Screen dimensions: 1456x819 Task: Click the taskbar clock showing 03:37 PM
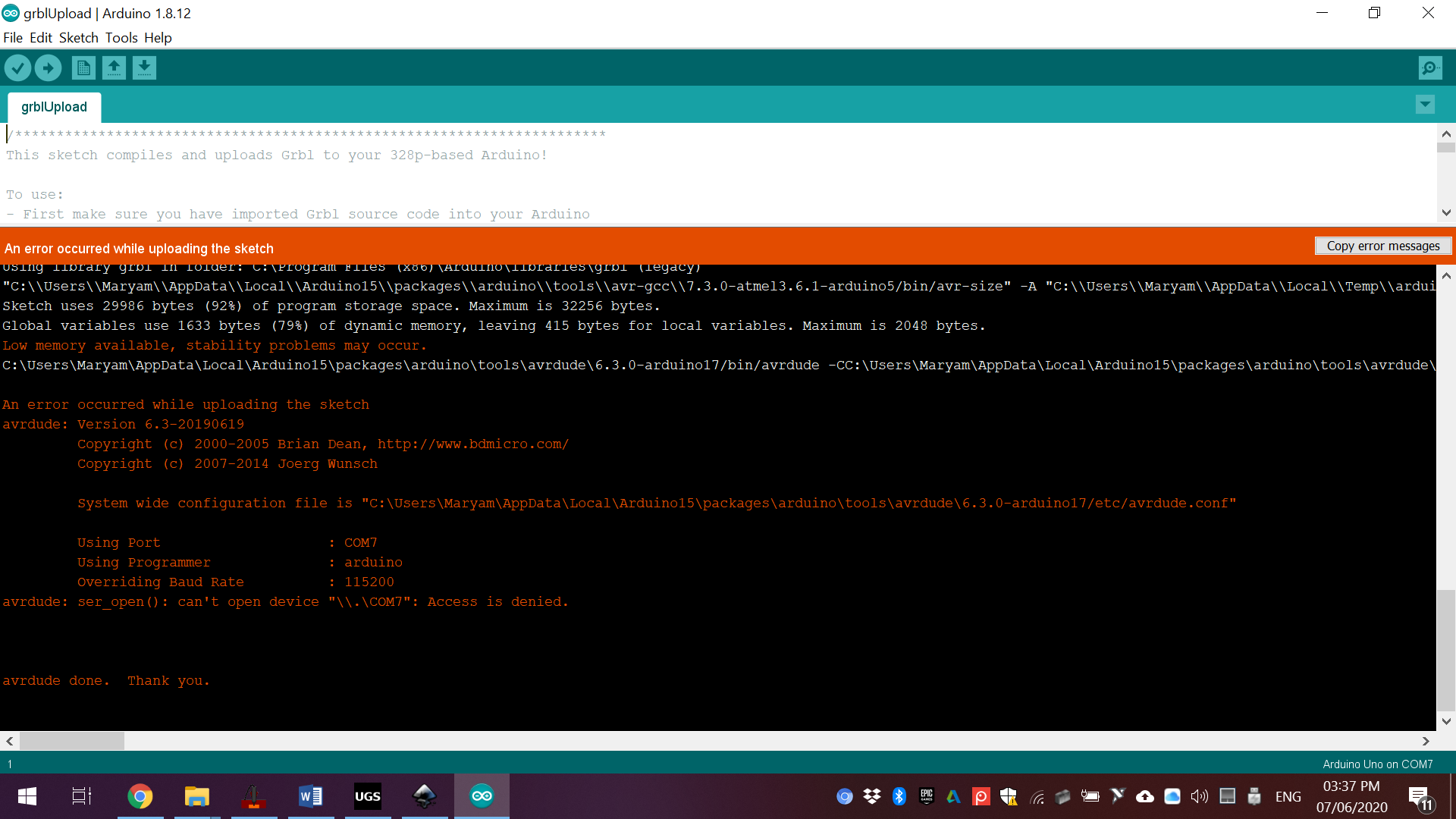point(1351,797)
